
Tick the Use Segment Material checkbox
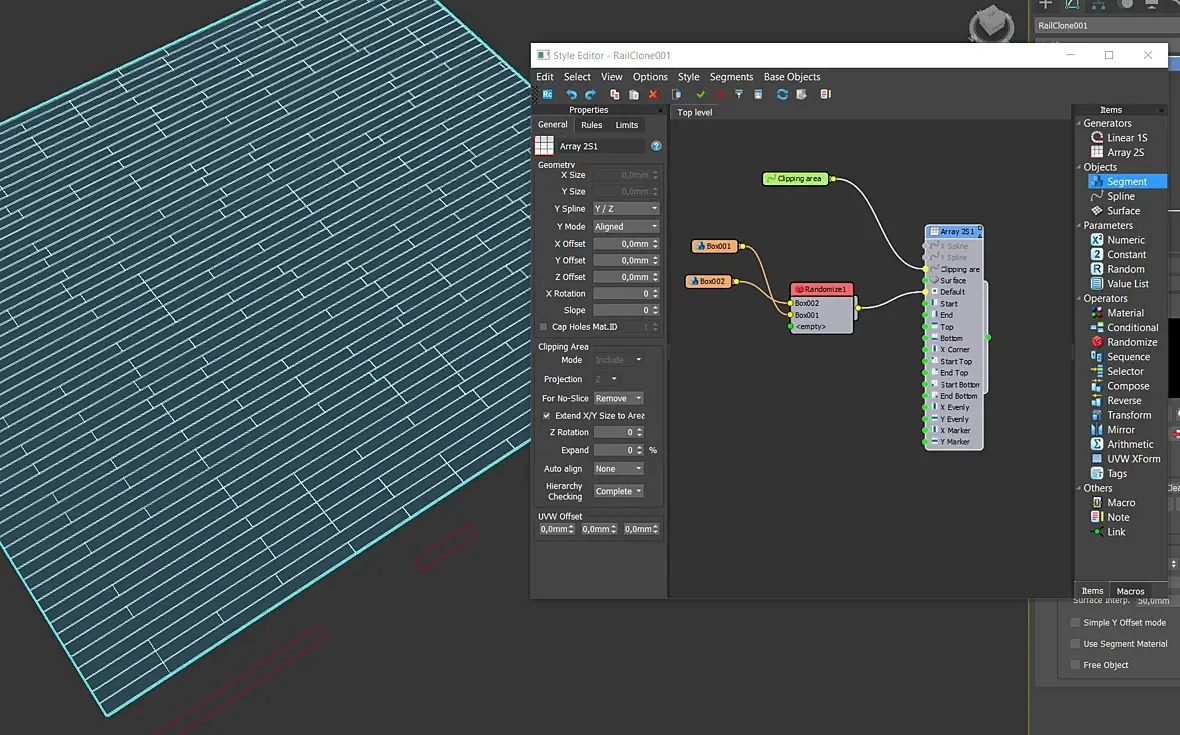point(1075,644)
